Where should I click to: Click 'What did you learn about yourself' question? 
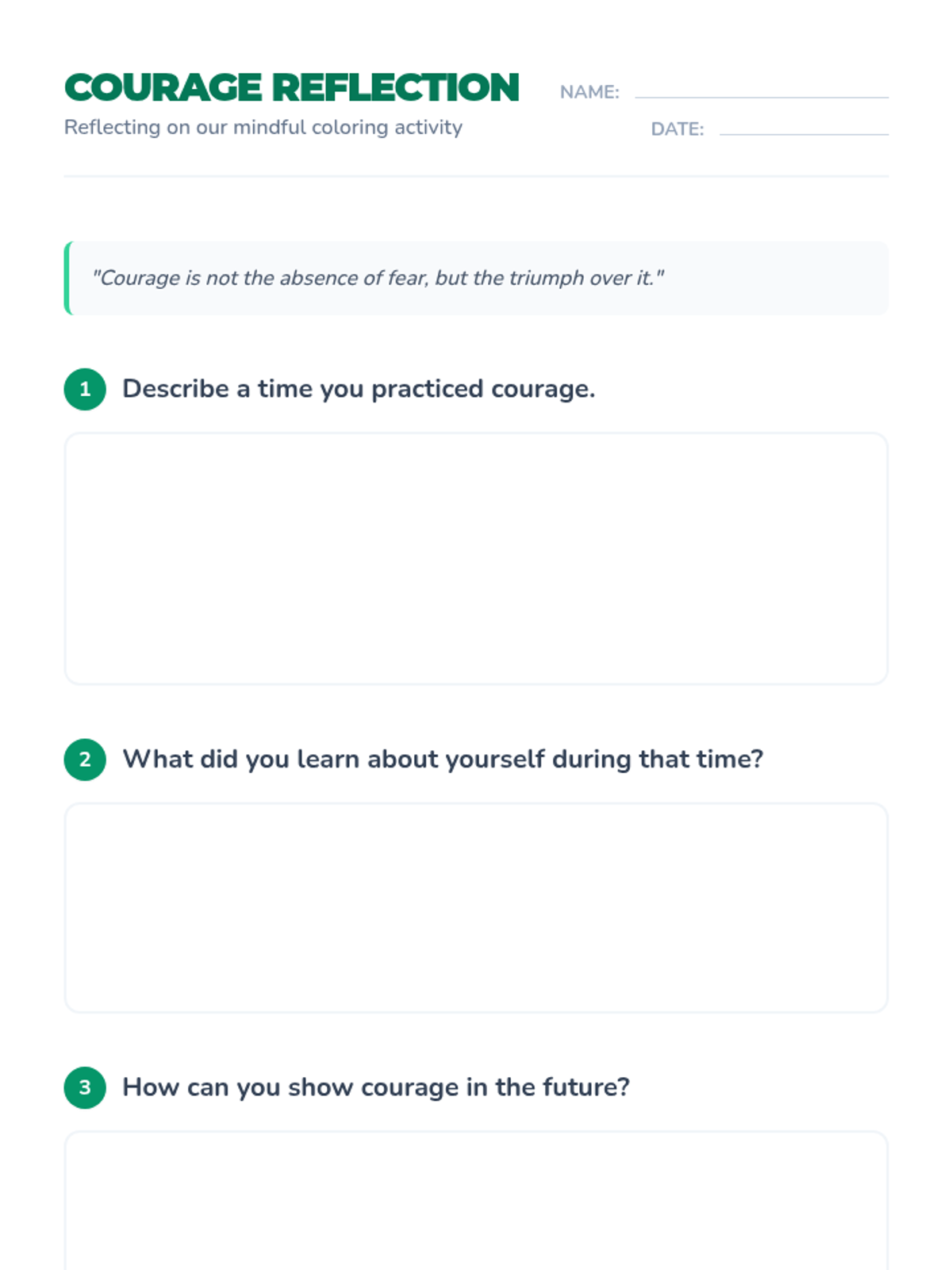442,760
